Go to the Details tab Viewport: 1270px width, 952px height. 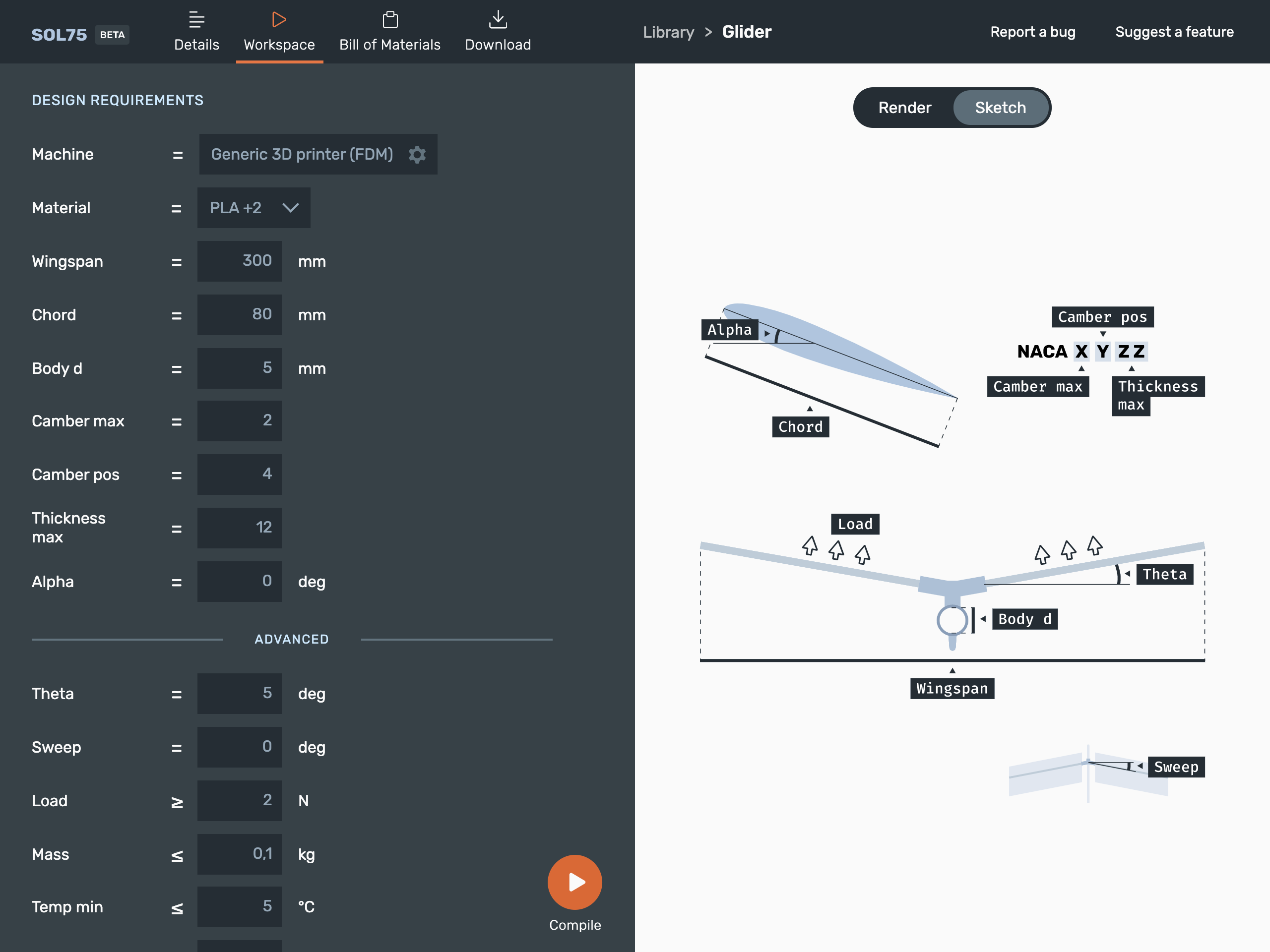[196, 44]
